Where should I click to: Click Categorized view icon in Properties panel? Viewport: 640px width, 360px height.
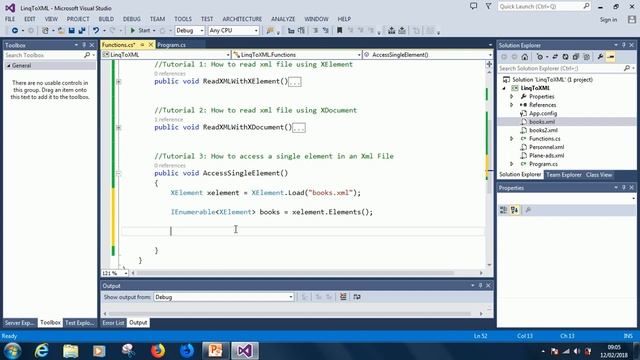(x=504, y=210)
